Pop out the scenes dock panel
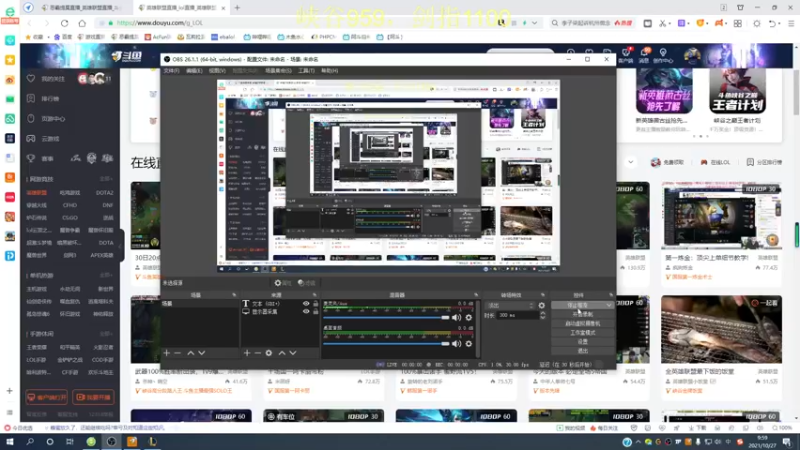The height and width of the screenshot is (450, 800). pyautogui.click(x=234, y=295)
